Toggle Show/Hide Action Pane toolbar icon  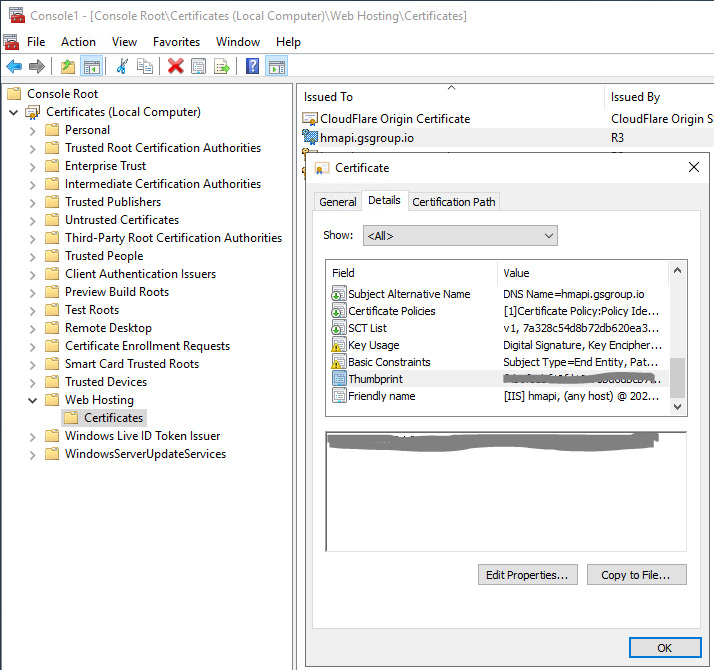(277, 66)
